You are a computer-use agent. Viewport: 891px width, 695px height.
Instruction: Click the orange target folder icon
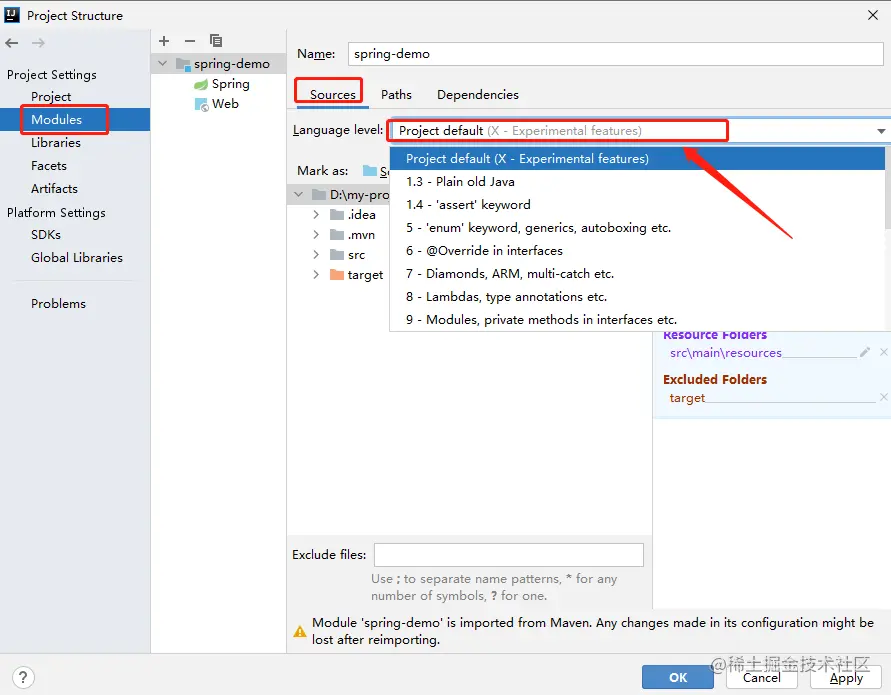click(337, 275)
